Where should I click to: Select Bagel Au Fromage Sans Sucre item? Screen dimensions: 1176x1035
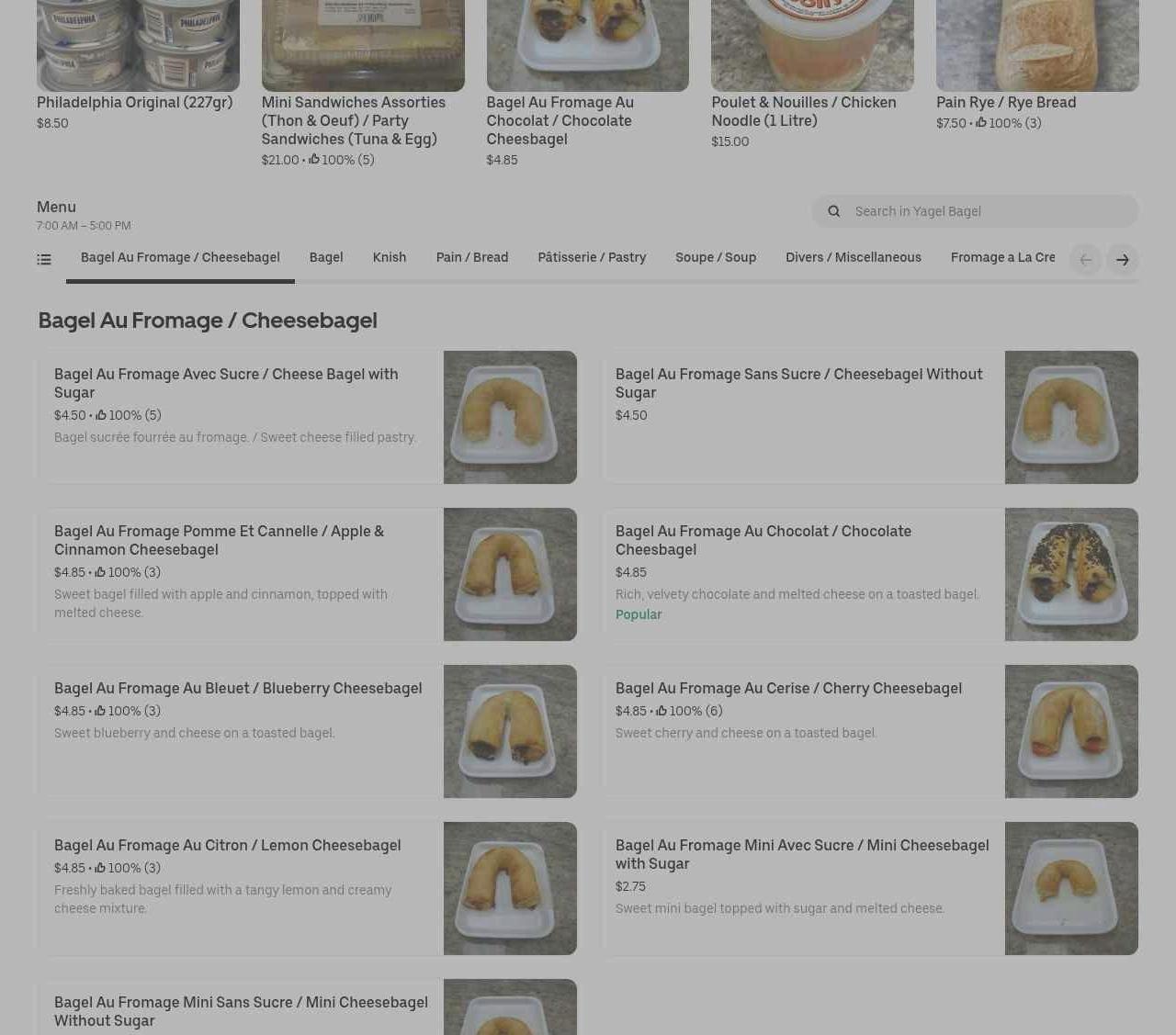click(x=798, y=383)
